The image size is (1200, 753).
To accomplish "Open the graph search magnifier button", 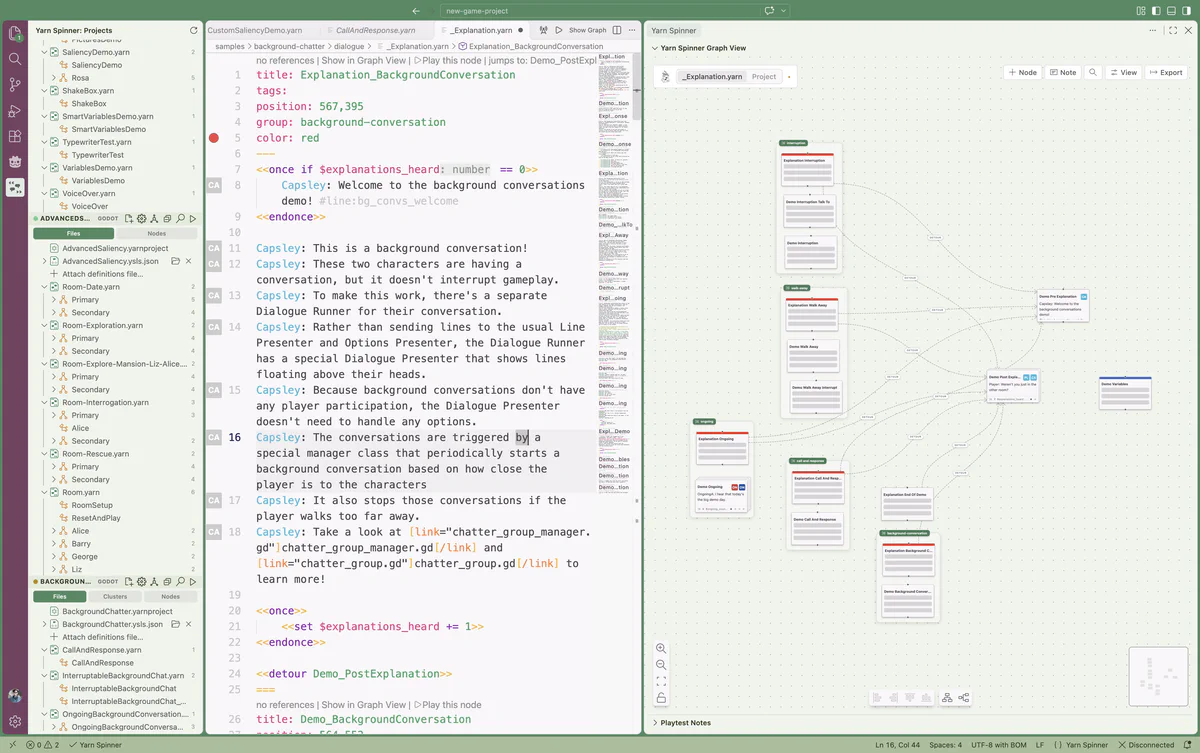I will (1092, 73).
